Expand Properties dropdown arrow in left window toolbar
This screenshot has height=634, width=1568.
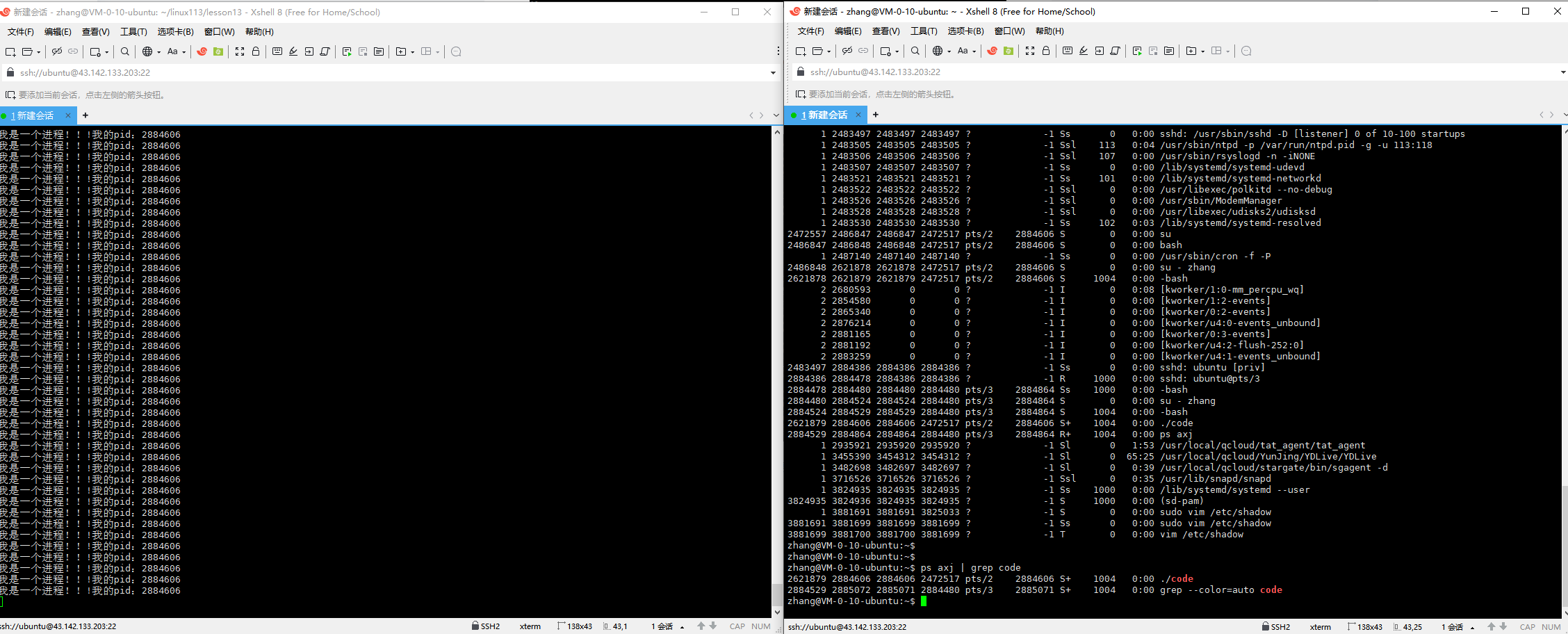[x=107, y=52]
